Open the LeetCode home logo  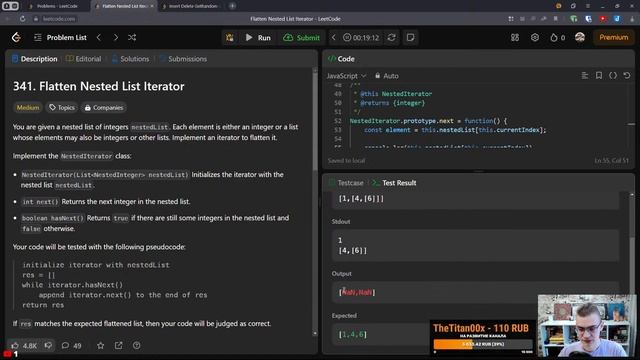click(16, 38)
